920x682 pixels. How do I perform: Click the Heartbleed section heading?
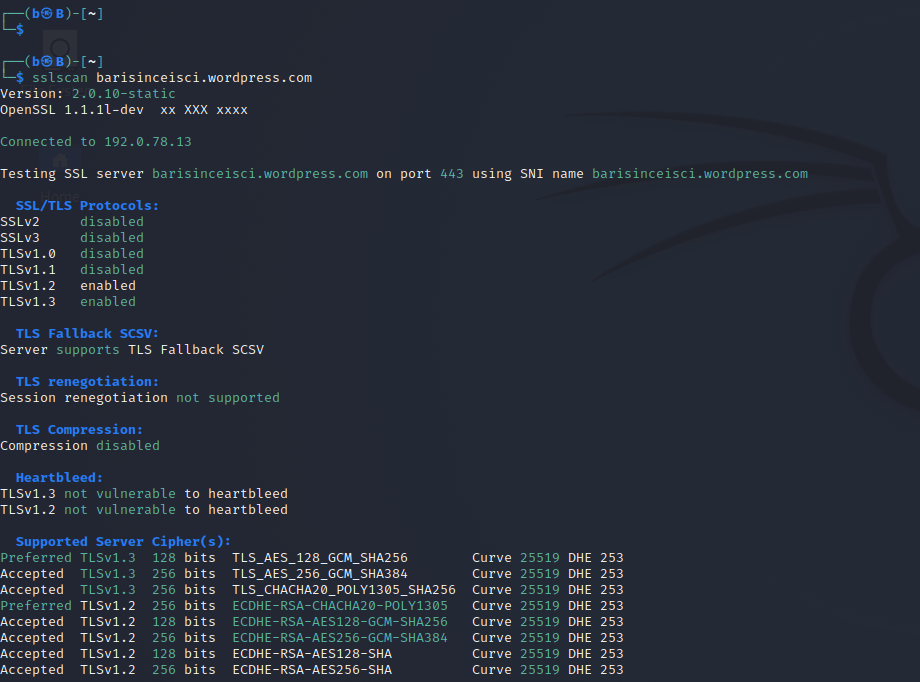coord(59,477)
